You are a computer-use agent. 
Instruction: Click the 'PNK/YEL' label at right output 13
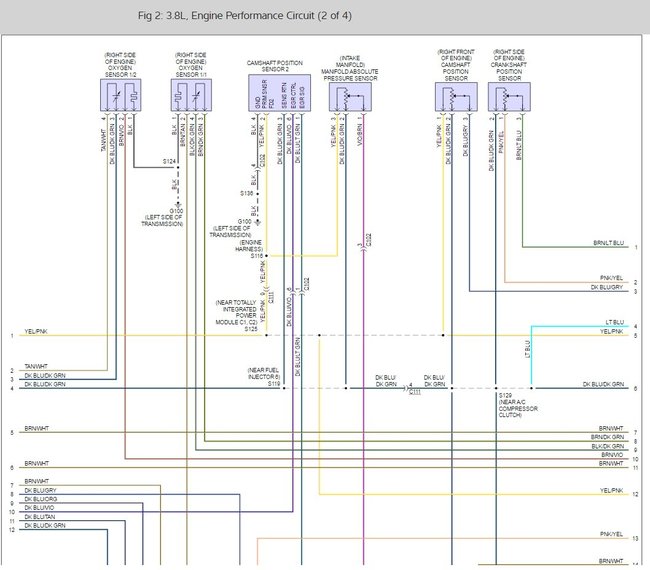coord(611,534)
